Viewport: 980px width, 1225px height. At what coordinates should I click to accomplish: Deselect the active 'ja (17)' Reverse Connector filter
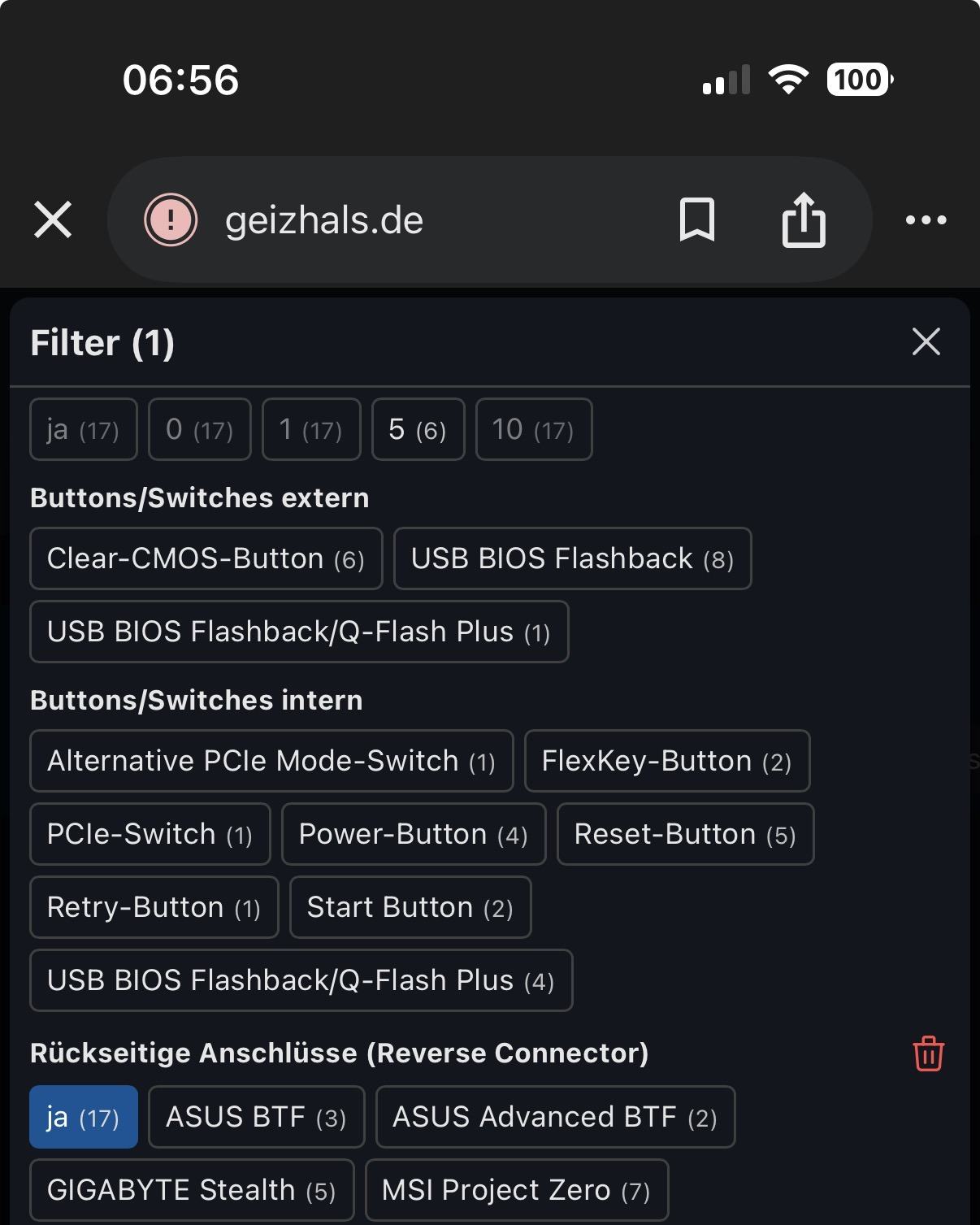coord(84,1117)
